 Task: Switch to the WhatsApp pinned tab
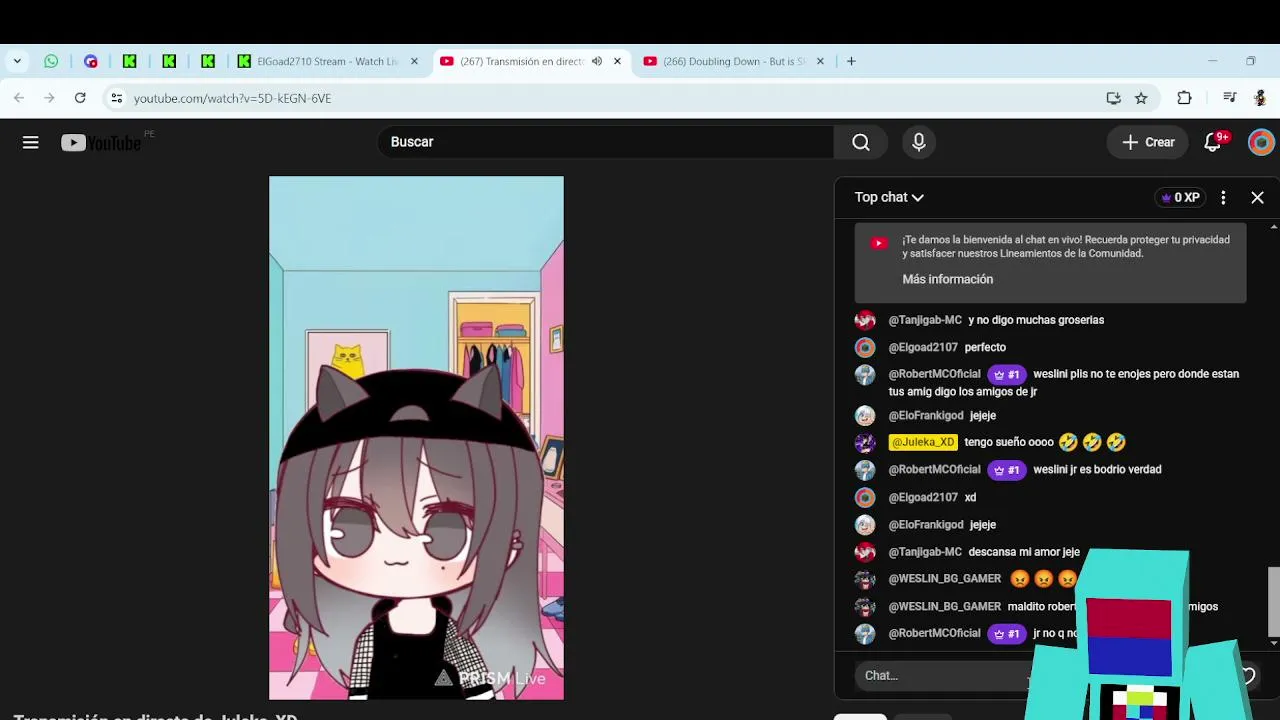click(x=51, y=61)
